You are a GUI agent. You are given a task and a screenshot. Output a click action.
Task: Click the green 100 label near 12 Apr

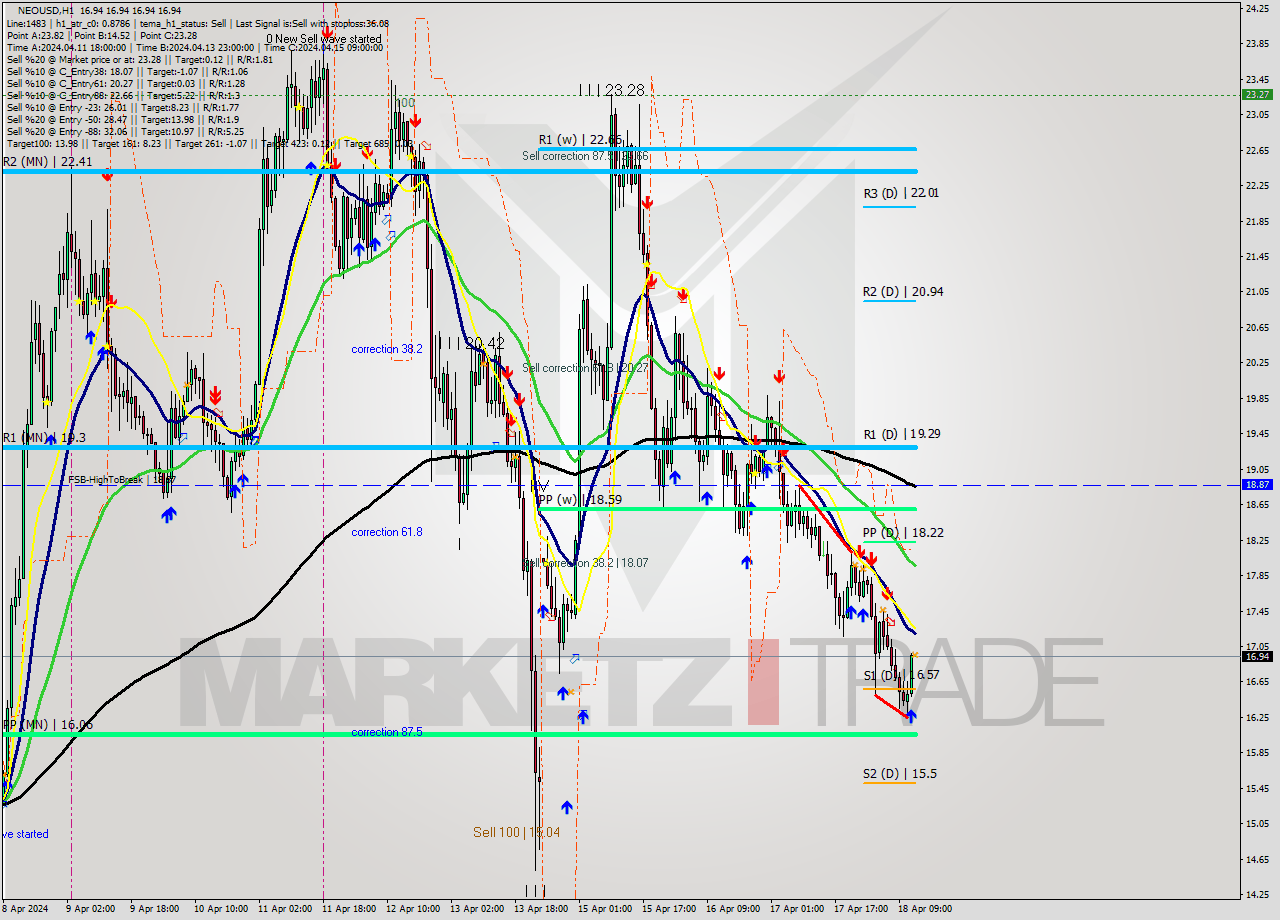point(405,103)
